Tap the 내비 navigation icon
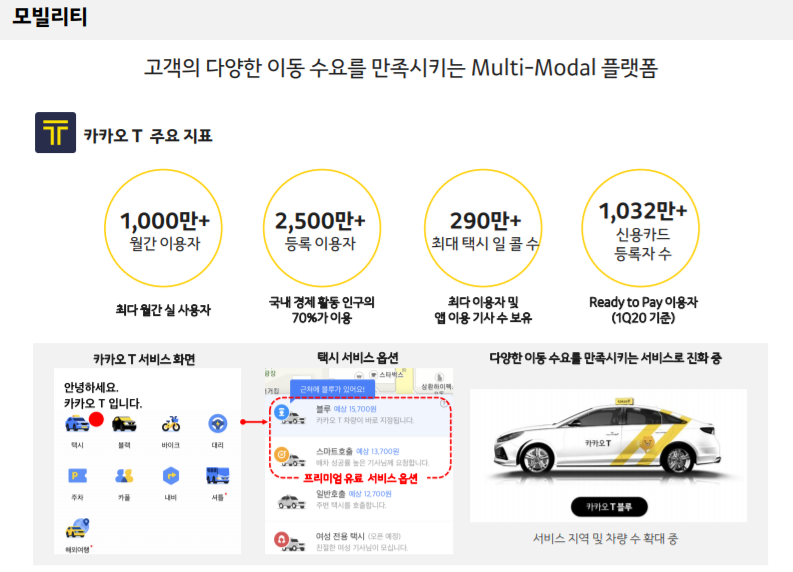Image resolution: width=793 pixels, height=572 pixels. (x=171, y=476)
